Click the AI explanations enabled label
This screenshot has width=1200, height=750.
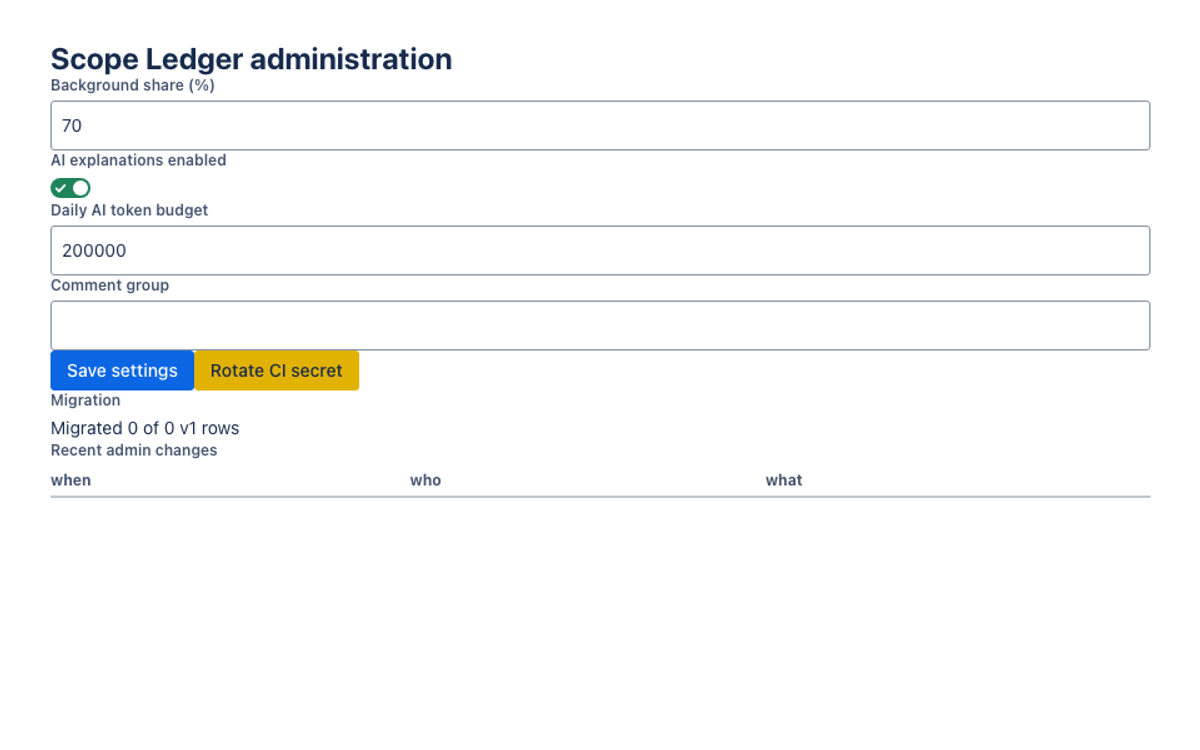coord(138,160)
